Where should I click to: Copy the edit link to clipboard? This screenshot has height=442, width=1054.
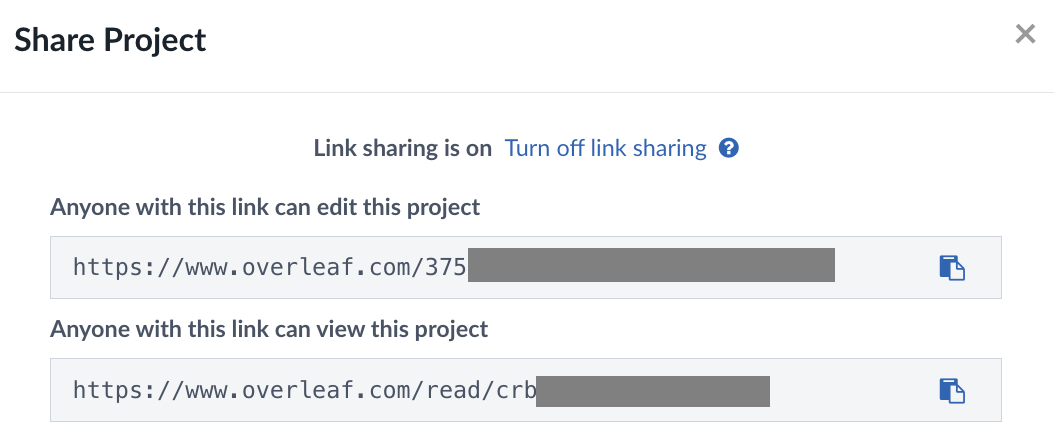951,268
